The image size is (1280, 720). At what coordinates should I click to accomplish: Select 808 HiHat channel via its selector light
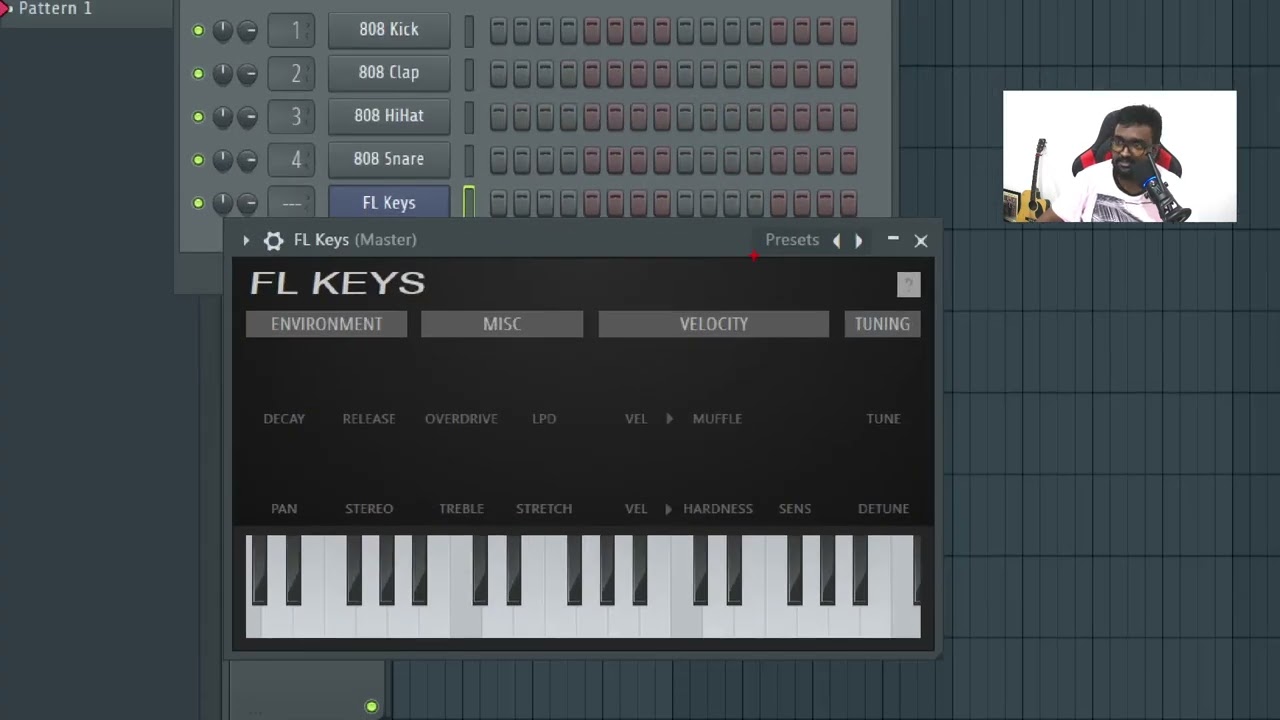(469, 116)
